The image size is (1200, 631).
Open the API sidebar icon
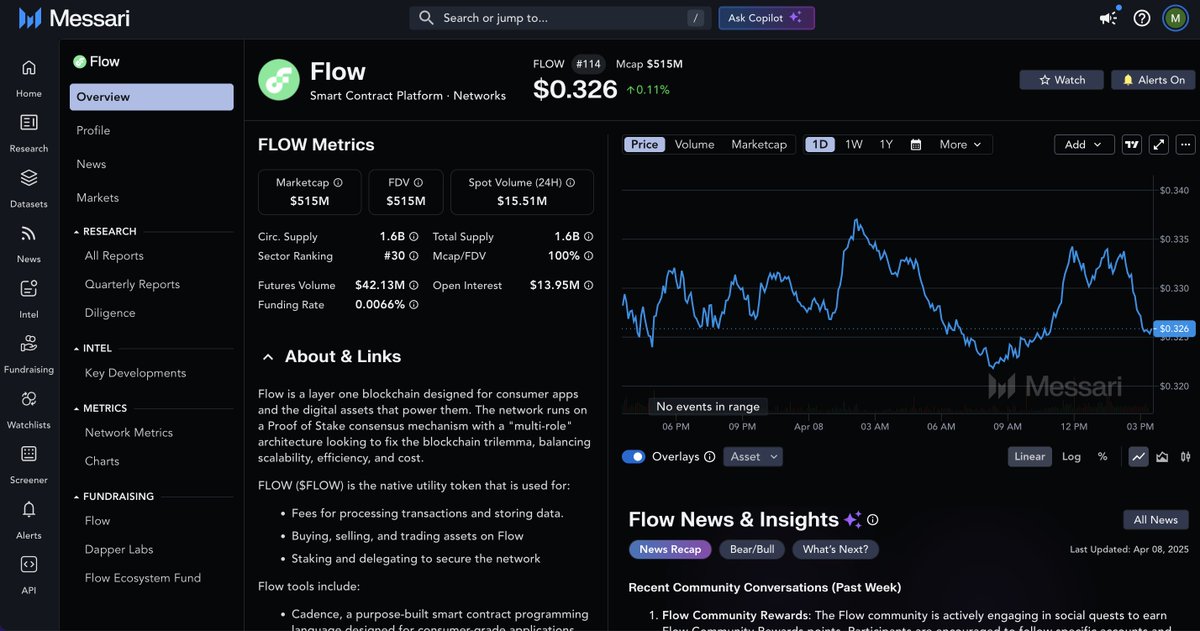(x=28, y=574)
